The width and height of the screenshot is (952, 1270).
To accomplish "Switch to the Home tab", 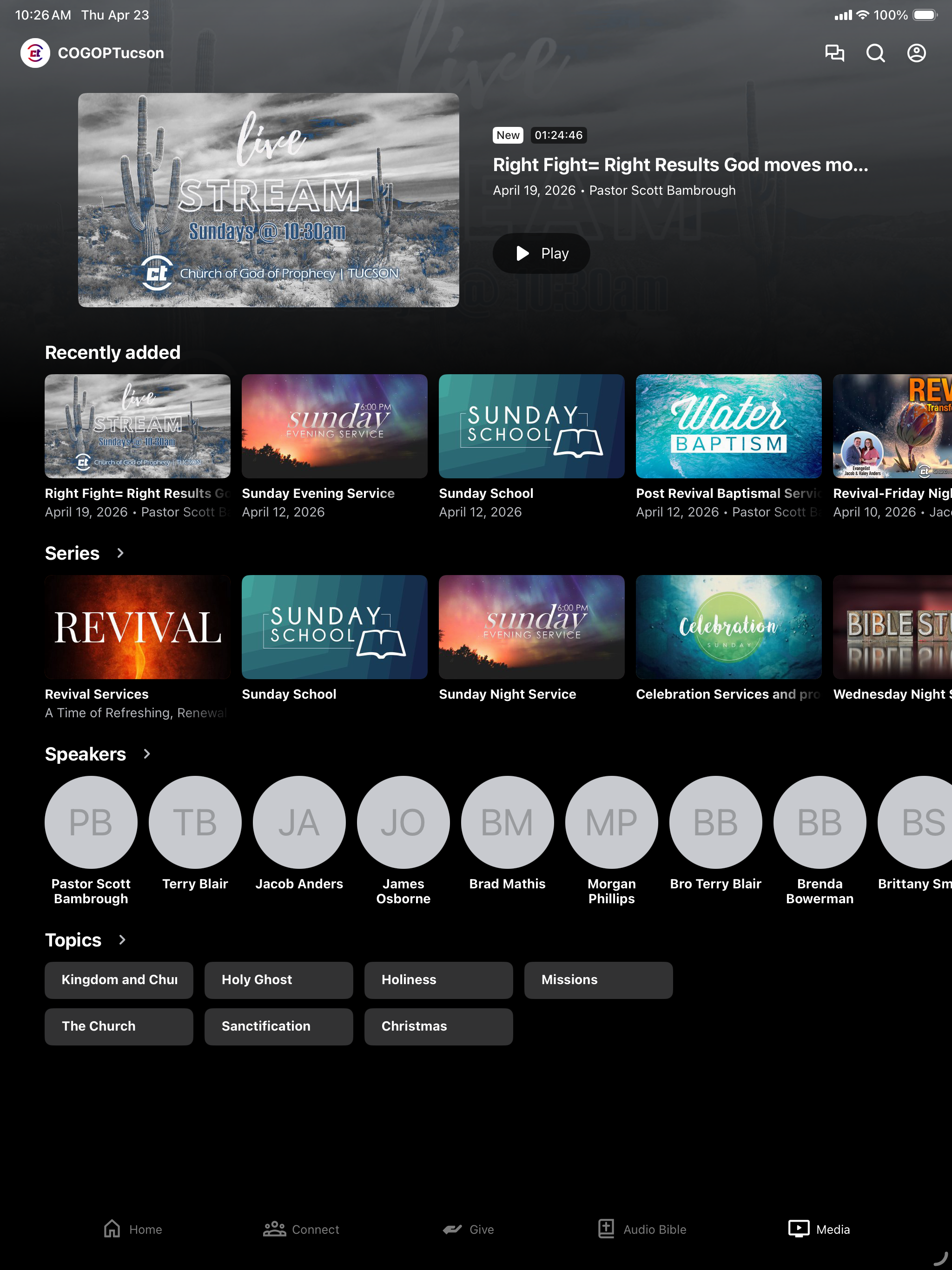I will [x=132, y=1229].
